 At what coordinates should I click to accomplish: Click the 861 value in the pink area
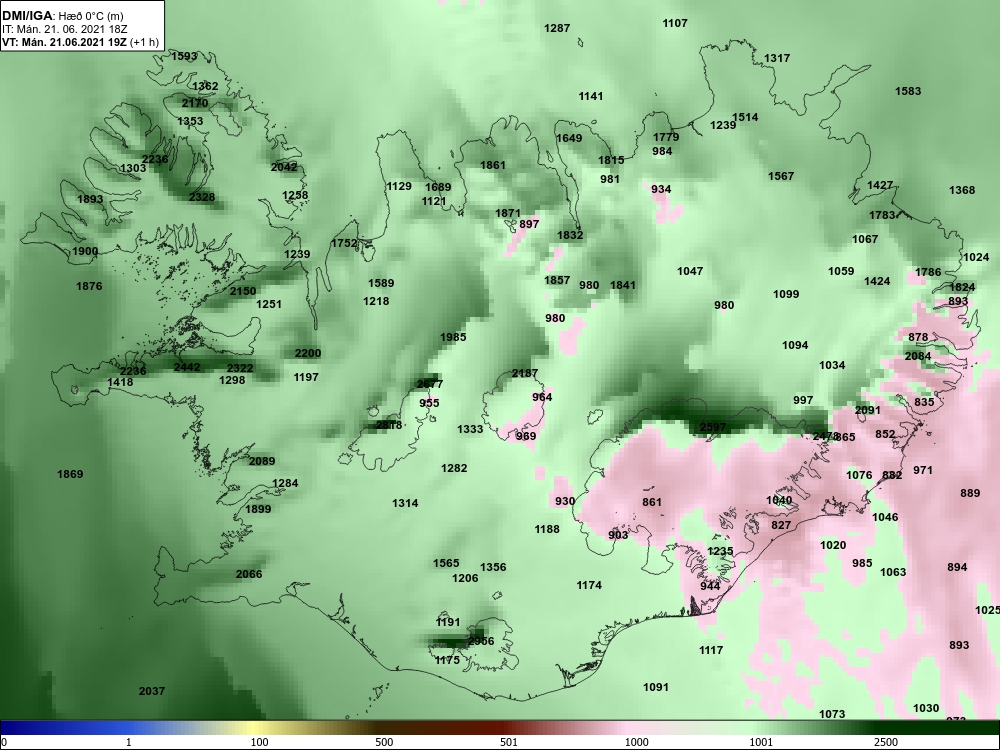(652, 502)
